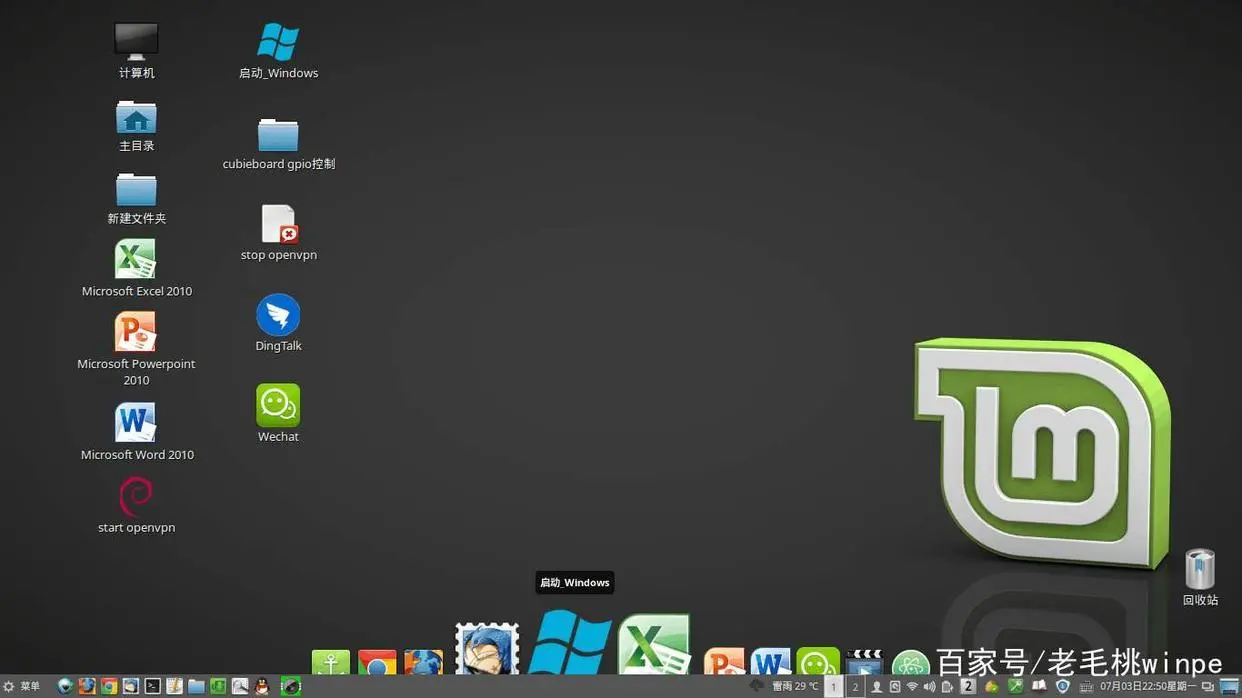Select the start openvpn desktop launcher
1242x698 pixels.
(x=136, y=505)
